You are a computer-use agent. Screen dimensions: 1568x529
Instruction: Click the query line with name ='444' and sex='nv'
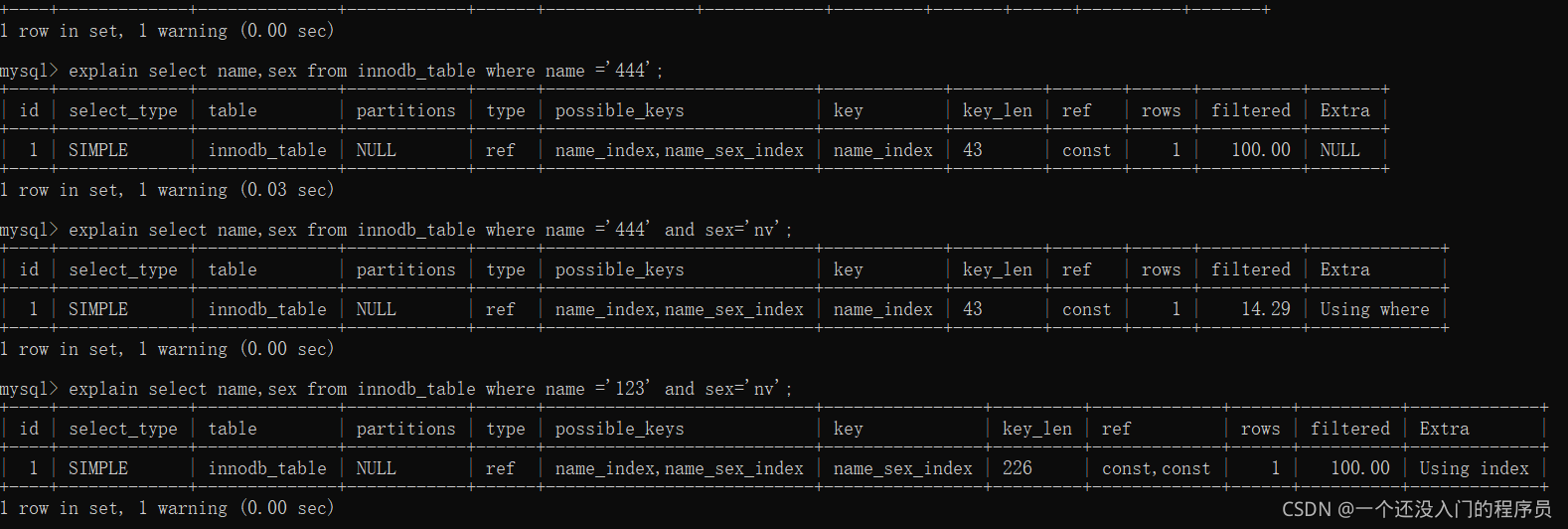click(x=396, y=230)
